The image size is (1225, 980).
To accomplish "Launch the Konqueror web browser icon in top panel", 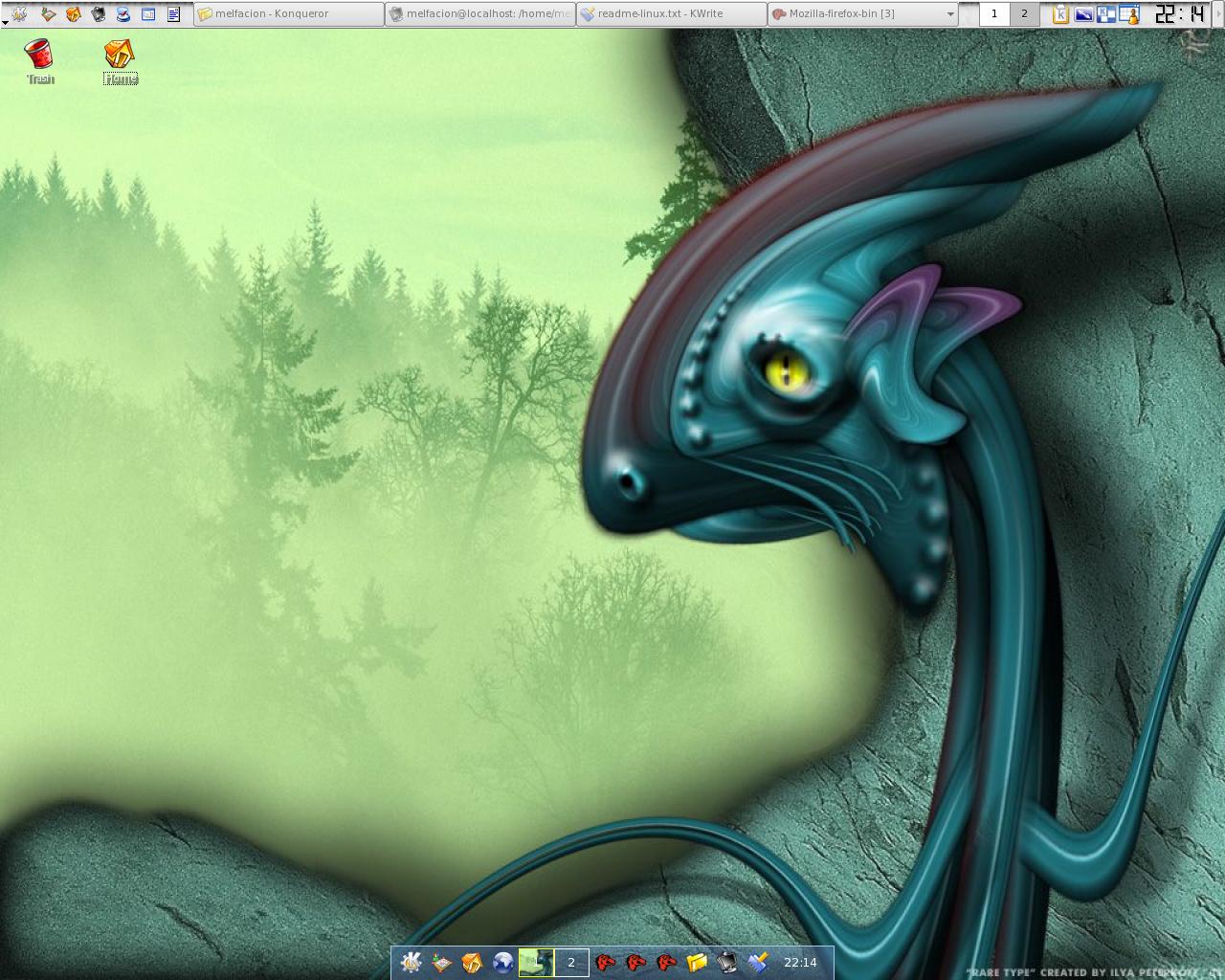I will pos(122,14).
